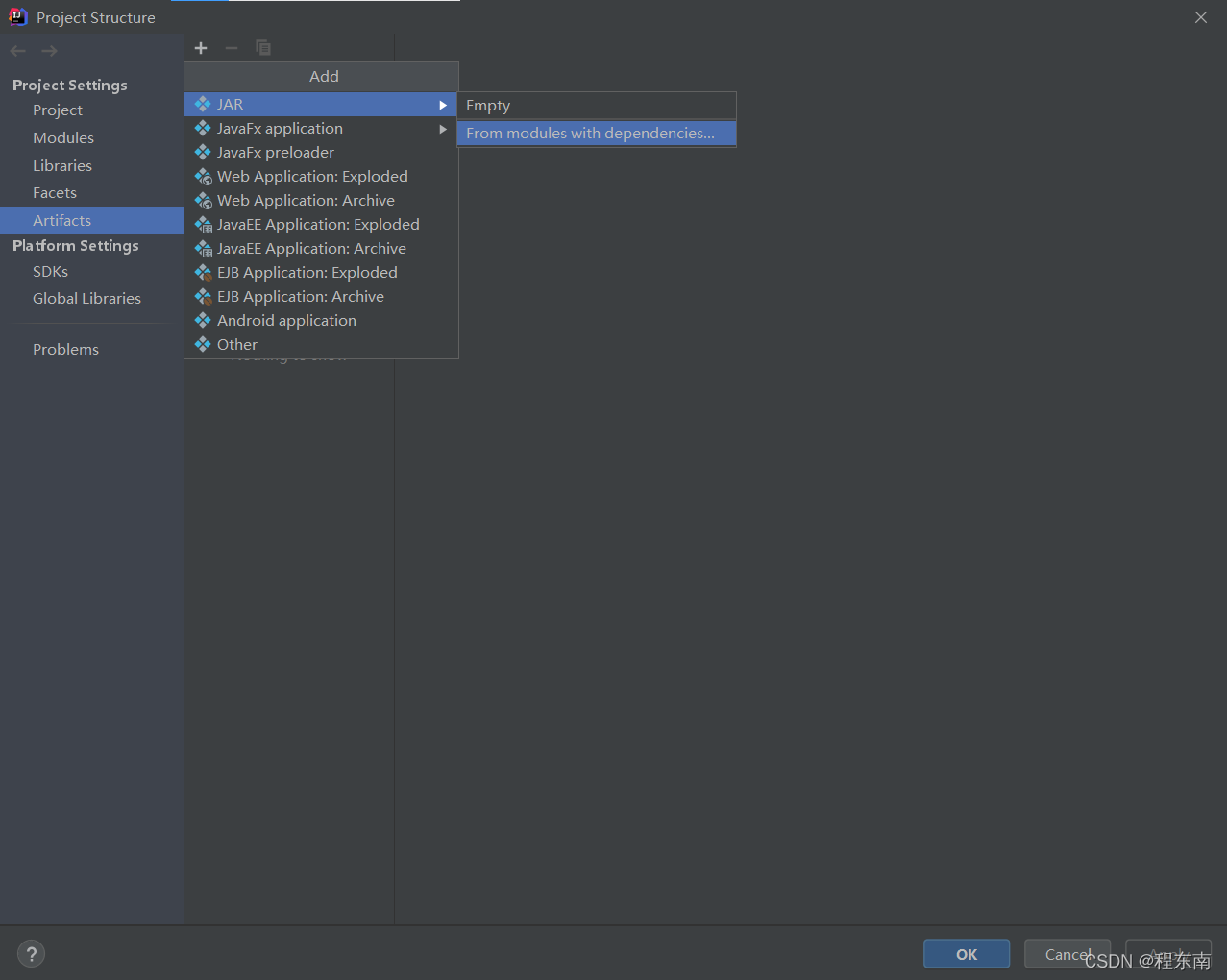Open Global Libraries settings page

coord(91,299)
